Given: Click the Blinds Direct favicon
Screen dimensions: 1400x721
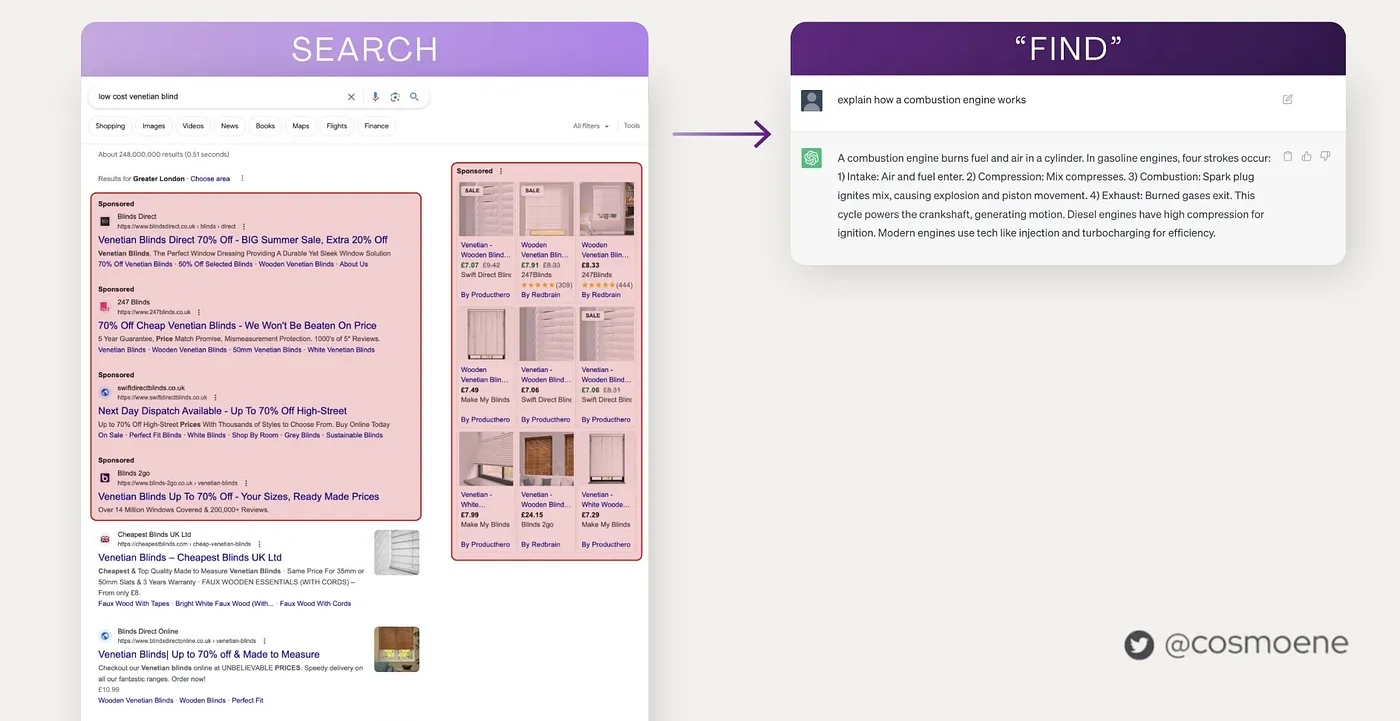Looking at the screenshot, I should 105,221.
